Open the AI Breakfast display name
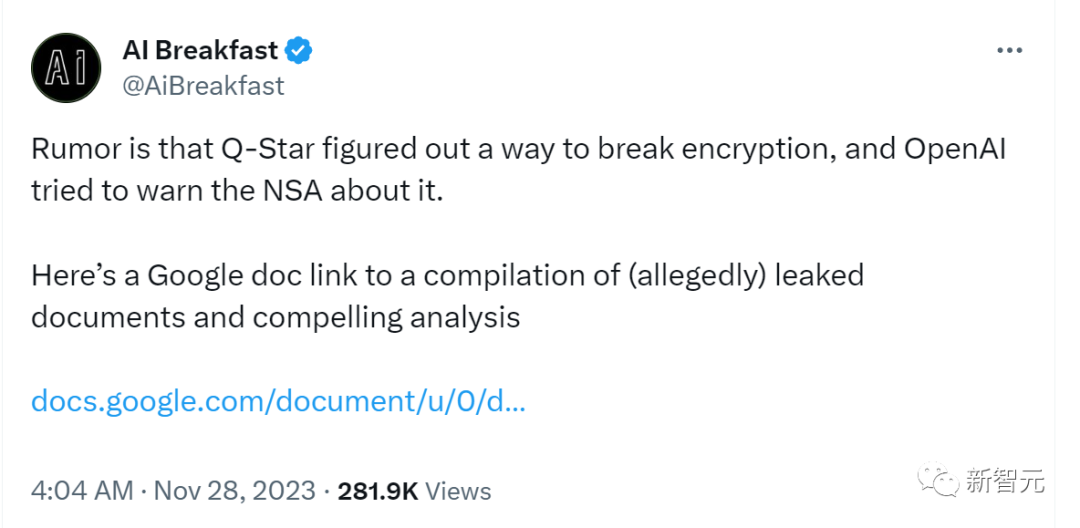 coord(200,50)
